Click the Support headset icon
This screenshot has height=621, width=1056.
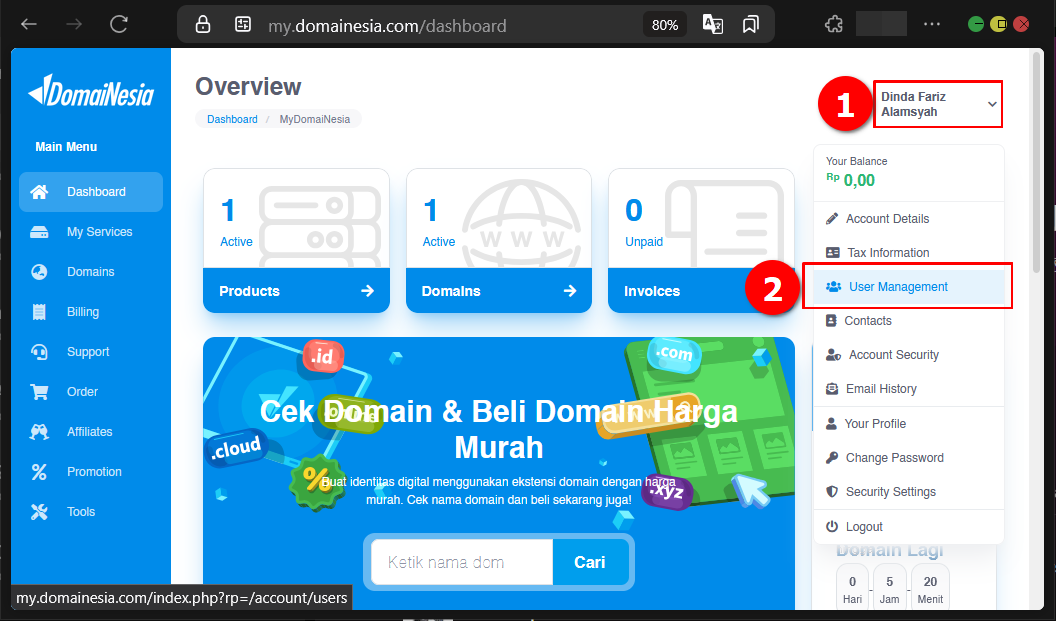(x=39, y=352)
